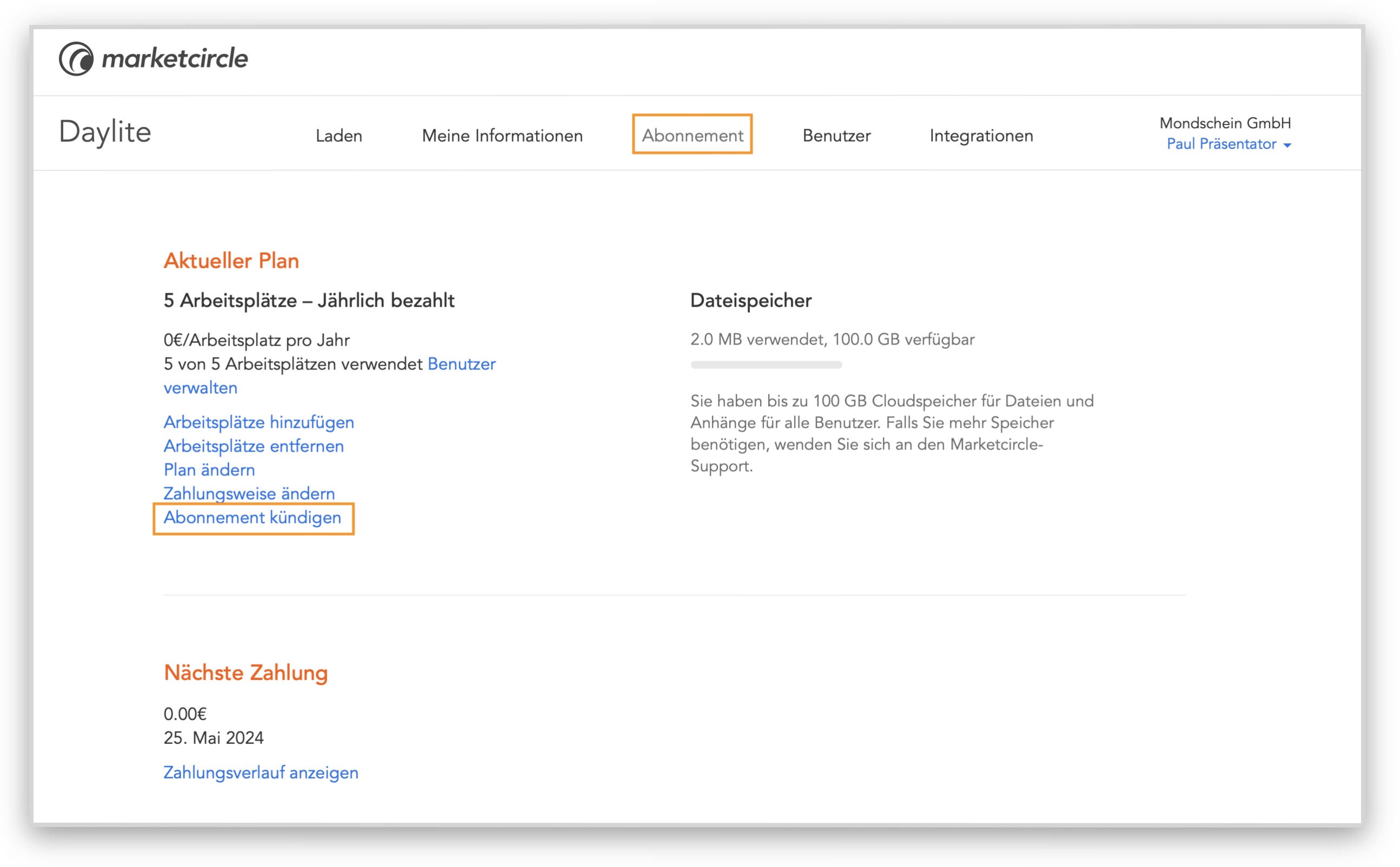Click the Dateispeicher usage progress bar
Viewport: 1400px width, 867px height.
(766, 365)
